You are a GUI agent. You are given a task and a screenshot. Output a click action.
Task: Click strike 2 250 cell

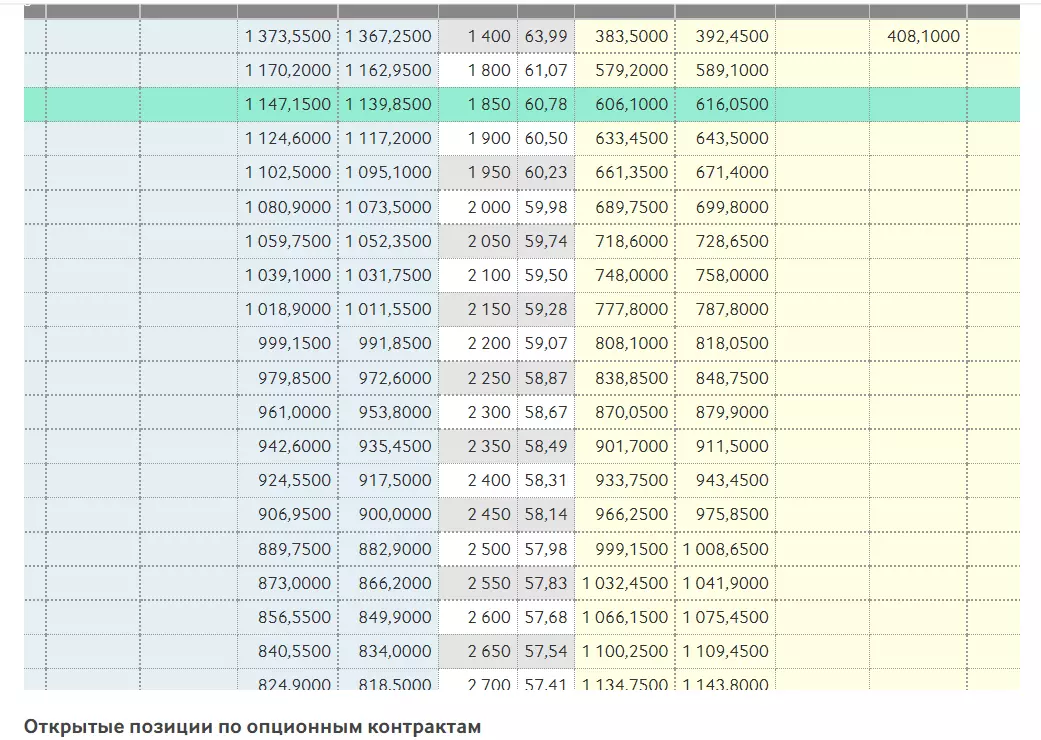pos(478,378)
